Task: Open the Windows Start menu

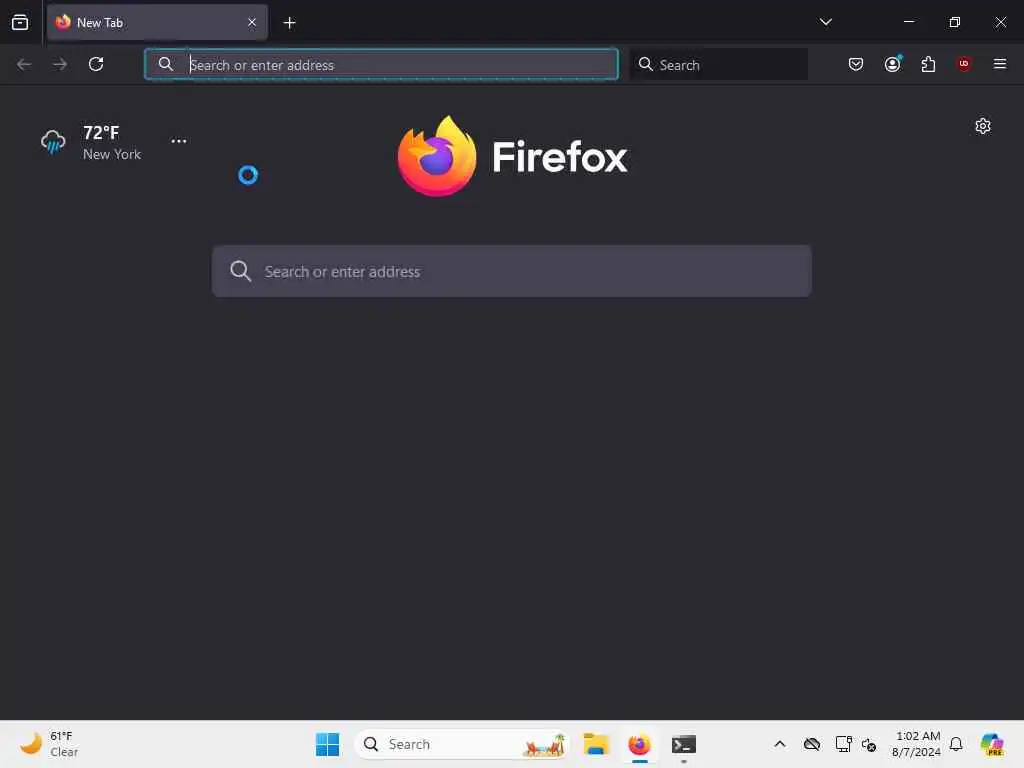Action: click(327, 744)
